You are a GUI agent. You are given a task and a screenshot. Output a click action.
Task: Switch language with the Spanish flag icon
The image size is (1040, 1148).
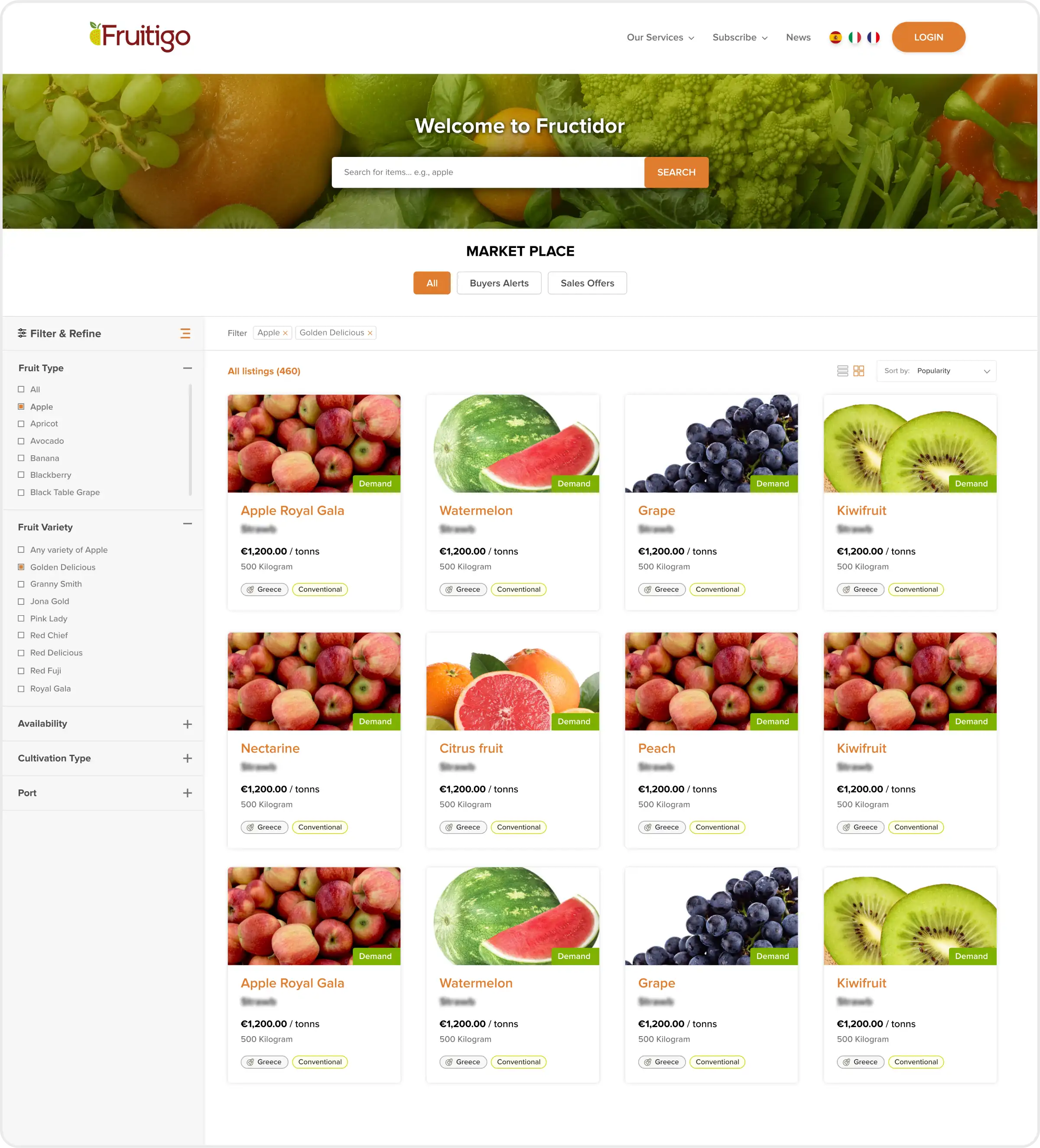click(835, 38)
